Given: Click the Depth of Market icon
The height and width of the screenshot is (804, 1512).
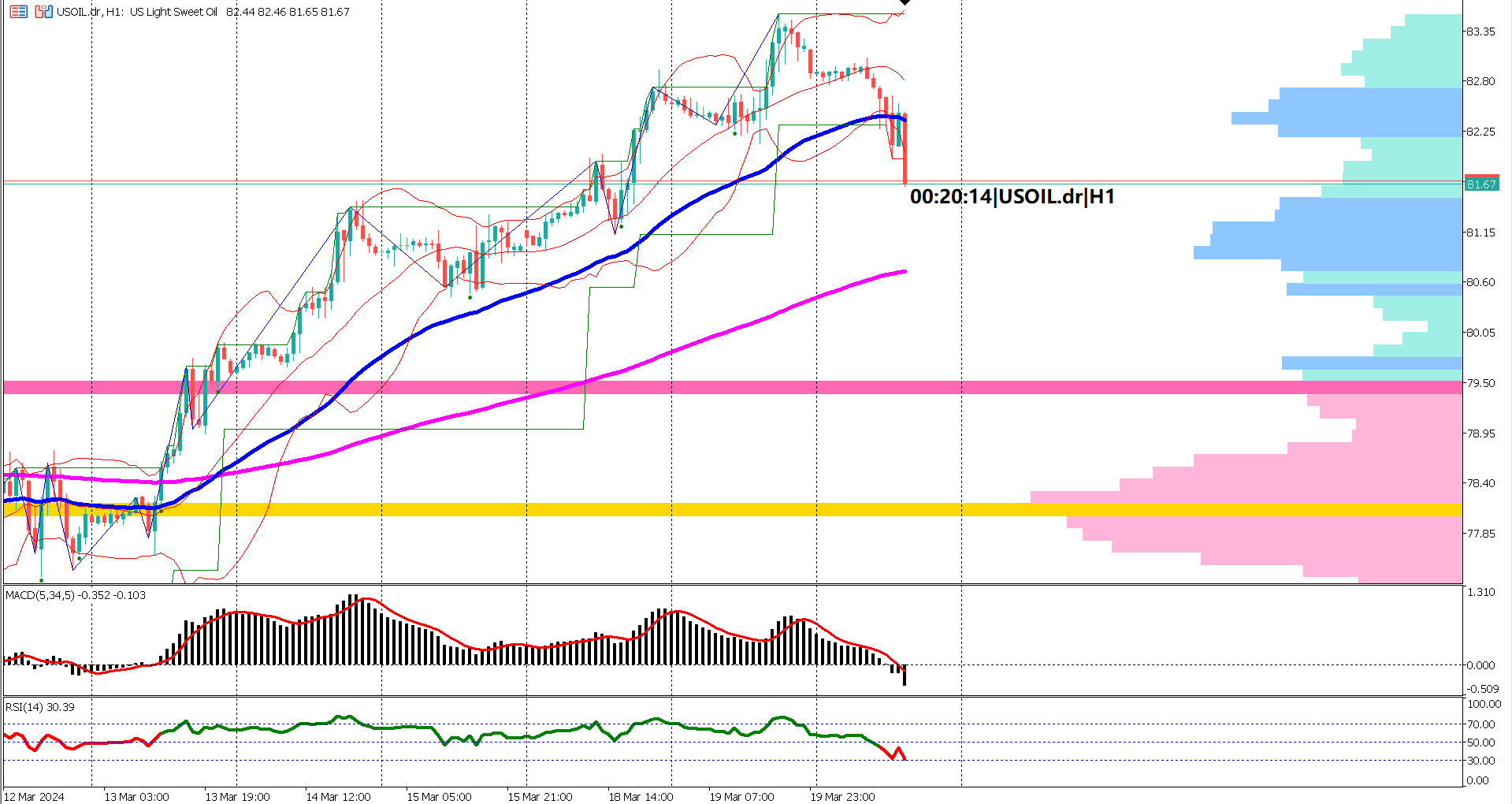Looking at the screenshot, I should 44,12.
